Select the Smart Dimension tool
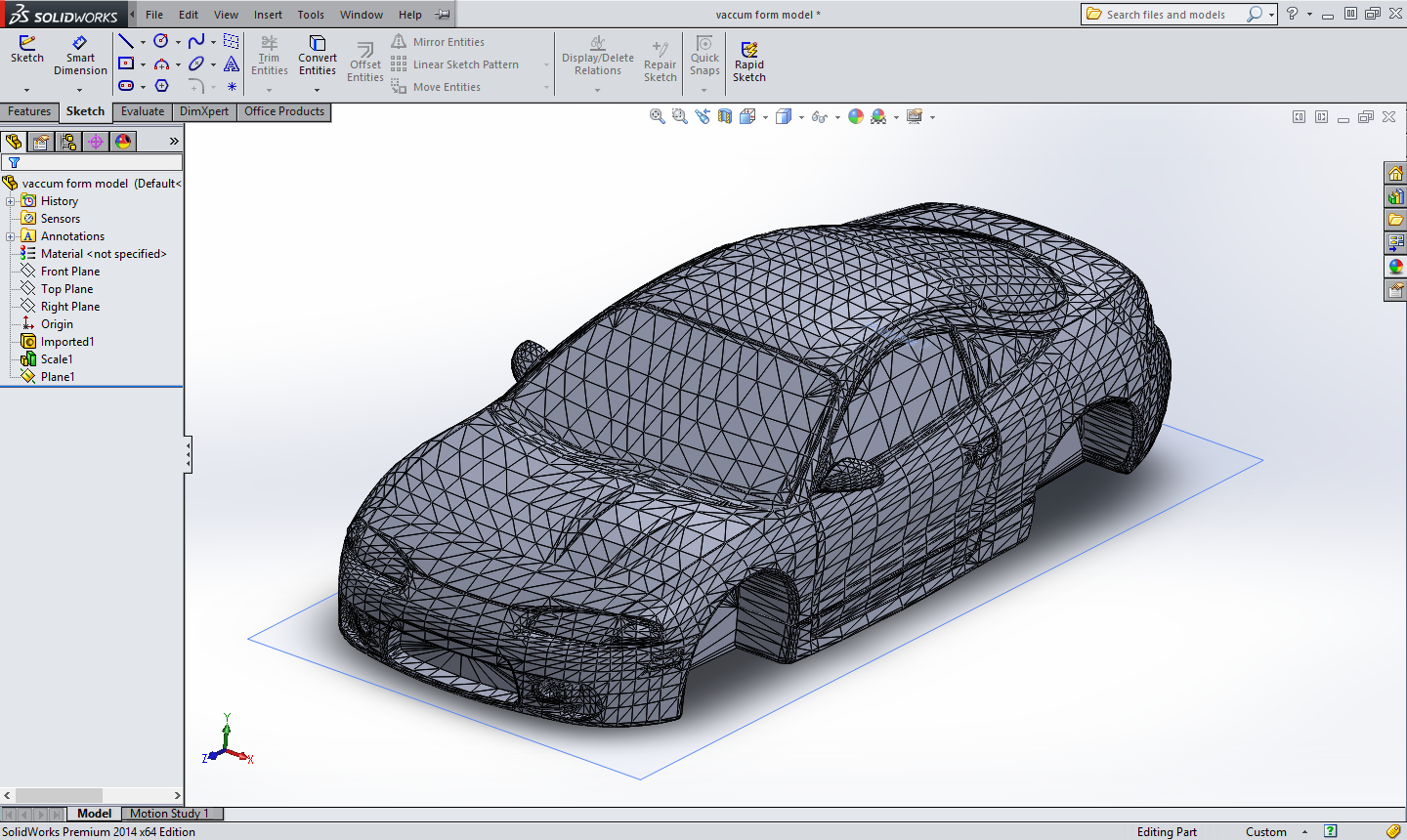 pos(80,57)
